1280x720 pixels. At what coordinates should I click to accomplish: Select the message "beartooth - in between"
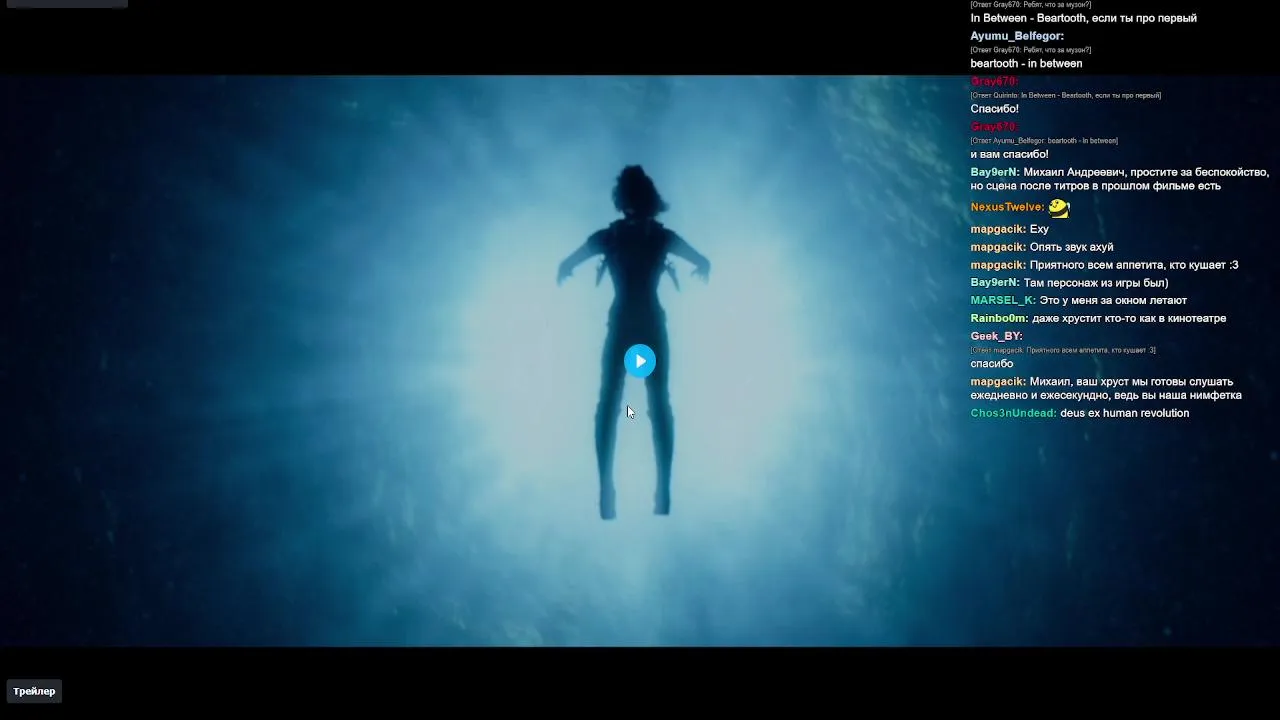tap(1026, 63)
